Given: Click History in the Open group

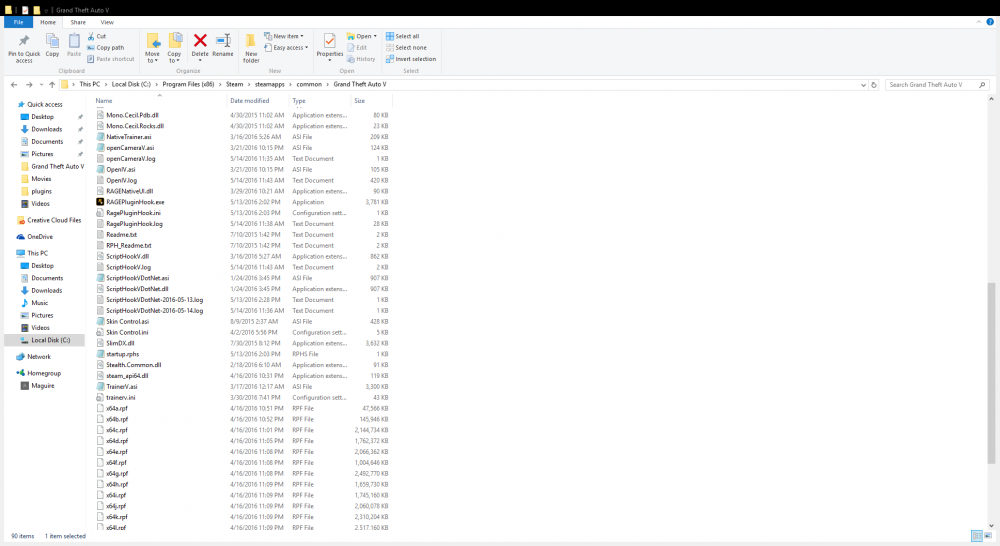Looking at the screenshot, I should (361, 59).
